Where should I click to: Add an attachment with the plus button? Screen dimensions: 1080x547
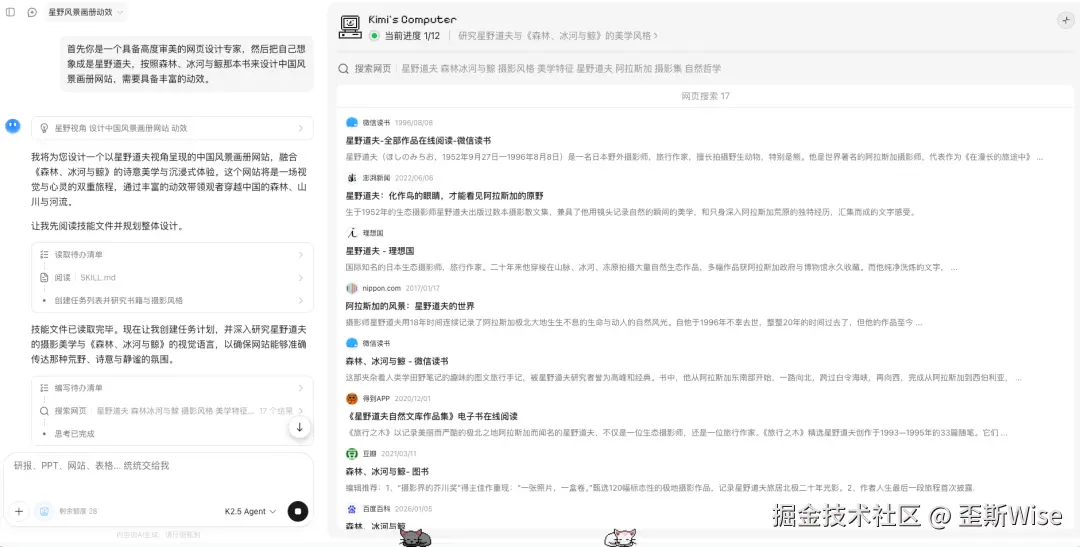[19, 511]
